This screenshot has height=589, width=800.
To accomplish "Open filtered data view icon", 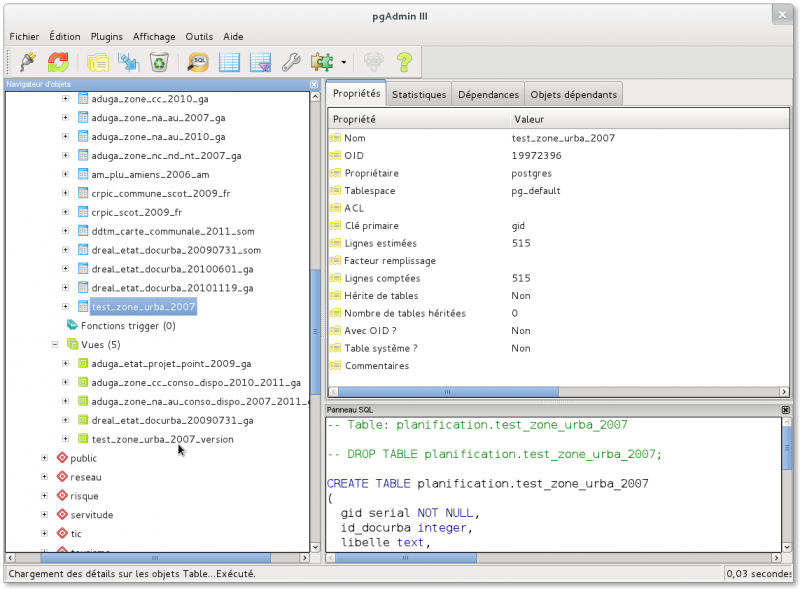I will click(x=260, y=62).
